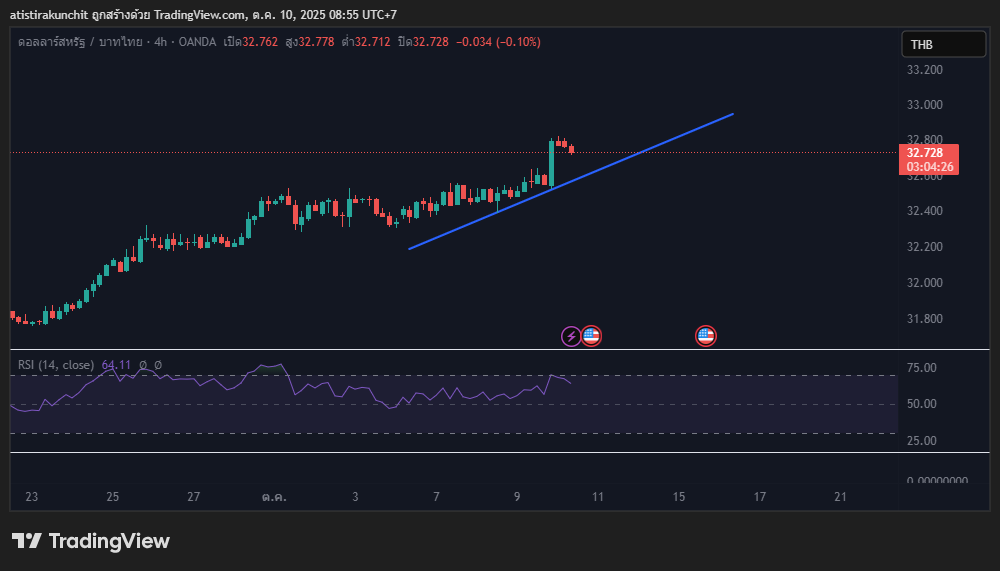
Task: Click the TradingView logo
Action: [91, 541]
